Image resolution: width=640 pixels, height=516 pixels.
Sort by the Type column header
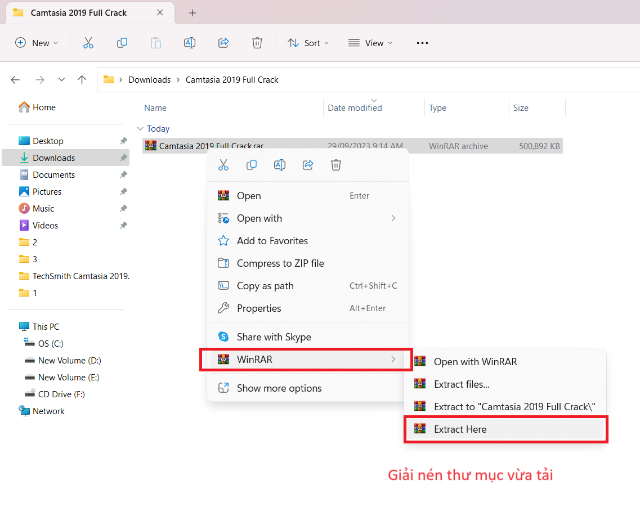(x=438, y=108)
